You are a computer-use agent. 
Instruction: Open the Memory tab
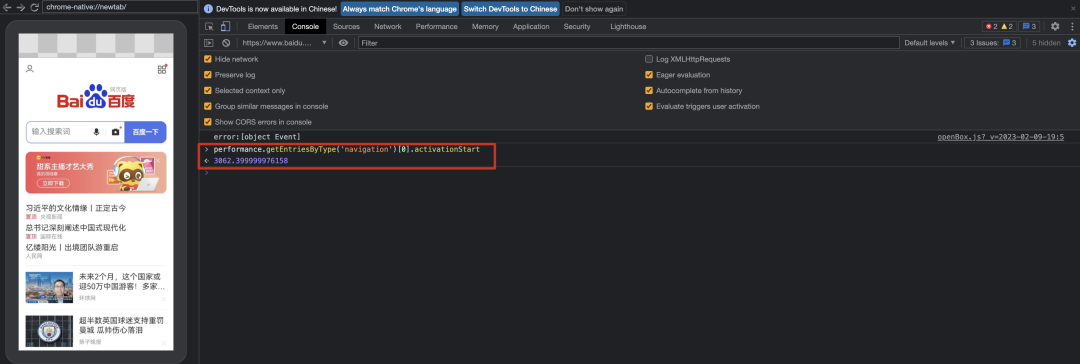(x=486, y=26)
